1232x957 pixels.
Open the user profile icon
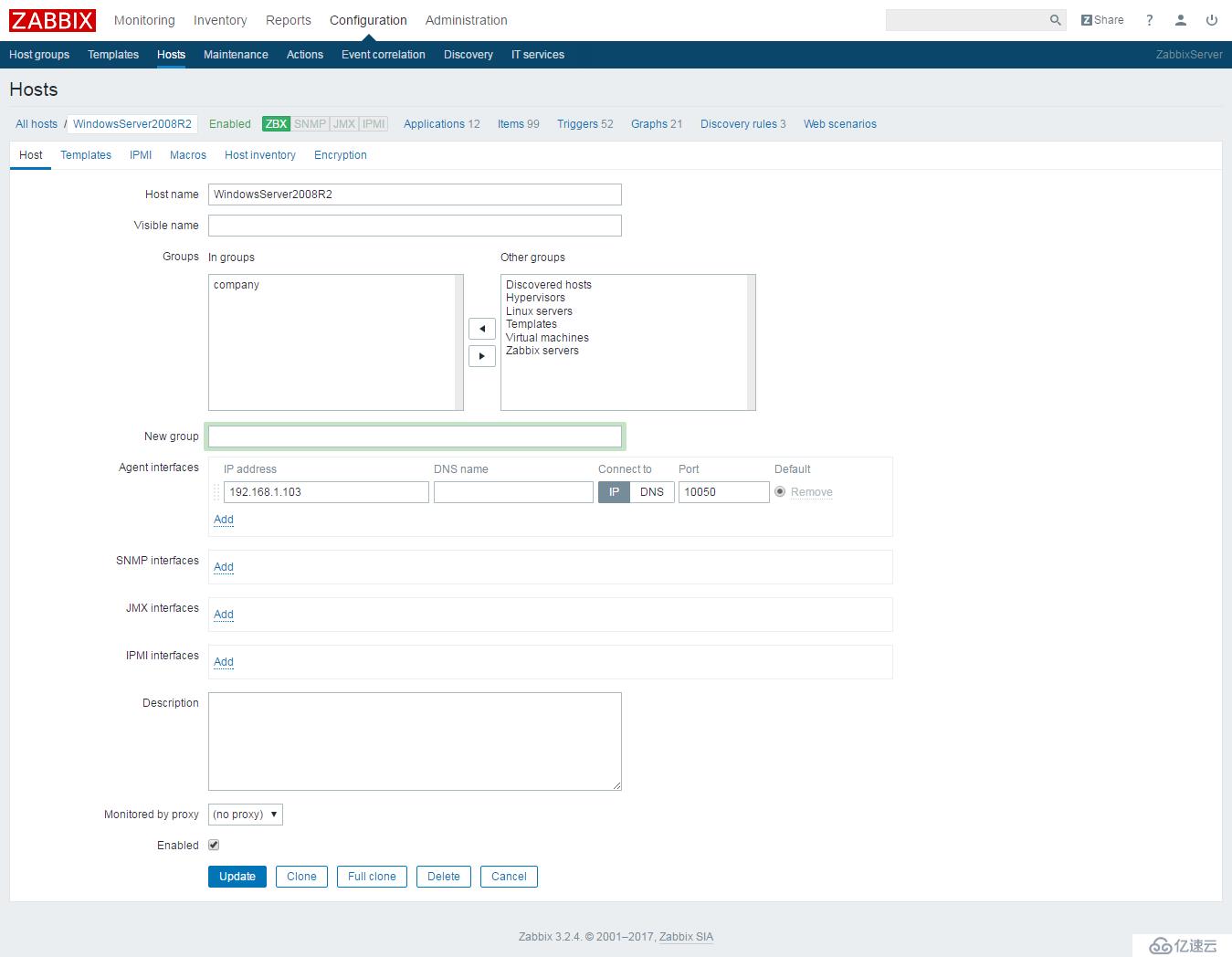coord(1181,20)
